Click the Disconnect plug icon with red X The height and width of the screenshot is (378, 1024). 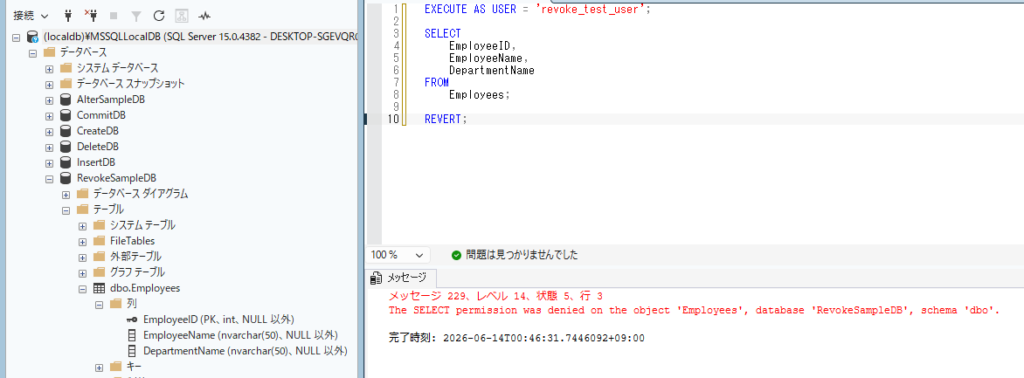(x=91, y=15)
